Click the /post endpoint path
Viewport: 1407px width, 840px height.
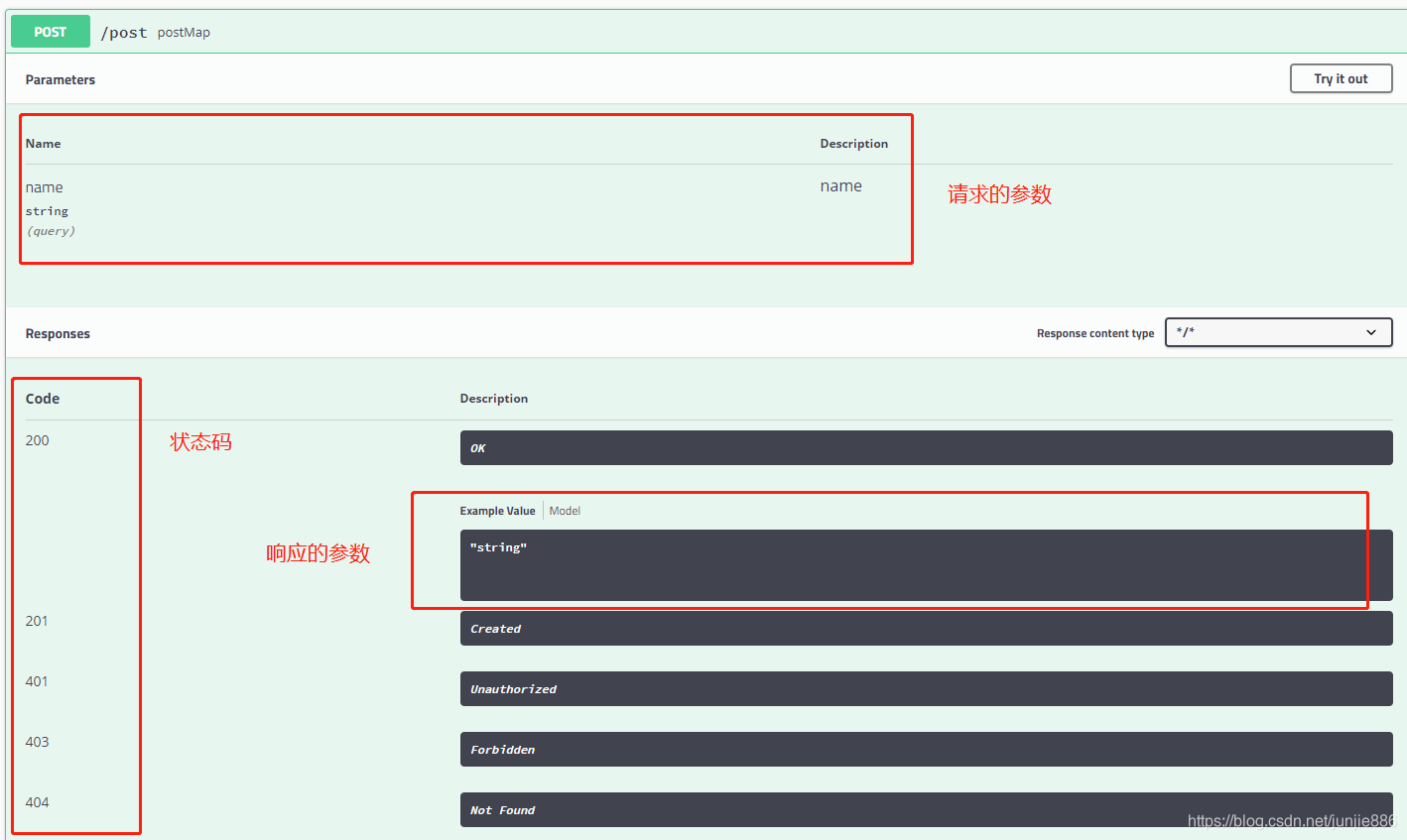pyautogui.click(x=124, y=33)
